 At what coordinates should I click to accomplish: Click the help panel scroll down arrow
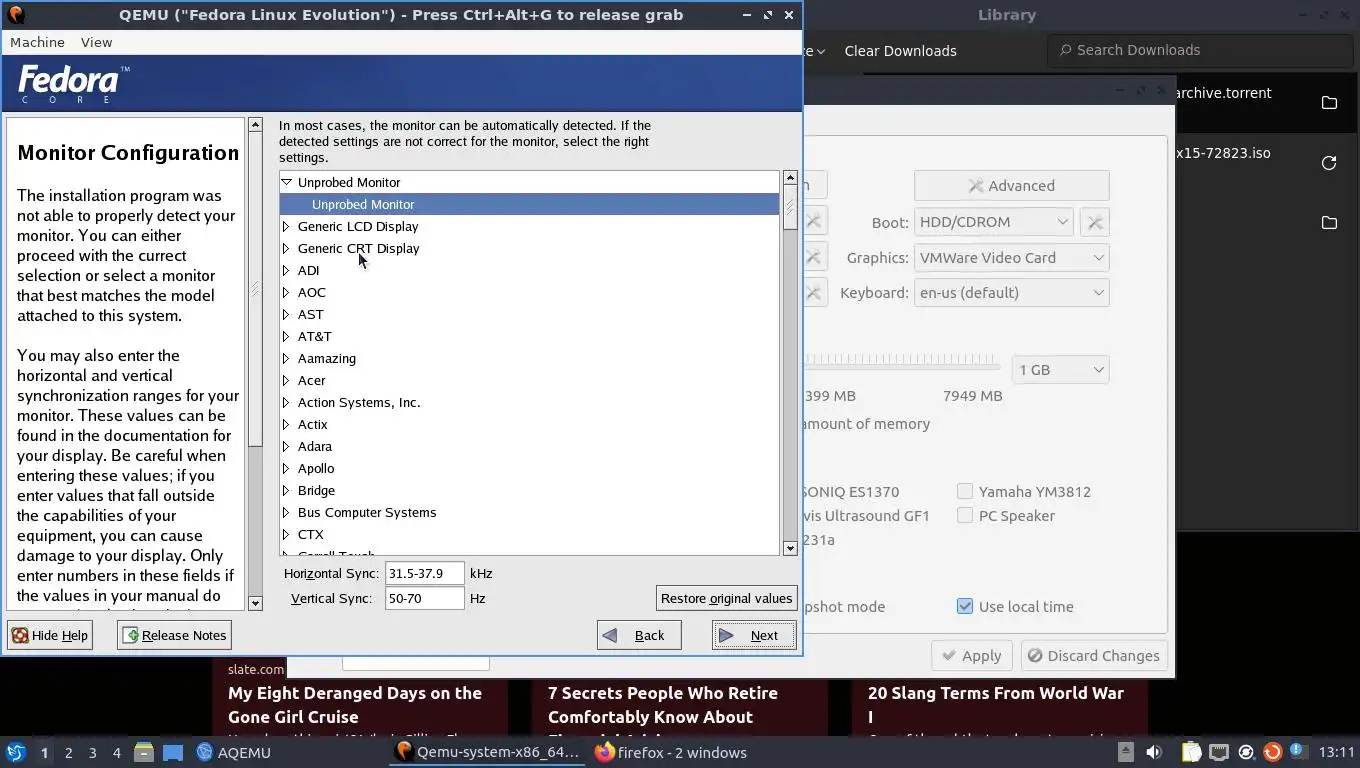click(x=255, y=603)
